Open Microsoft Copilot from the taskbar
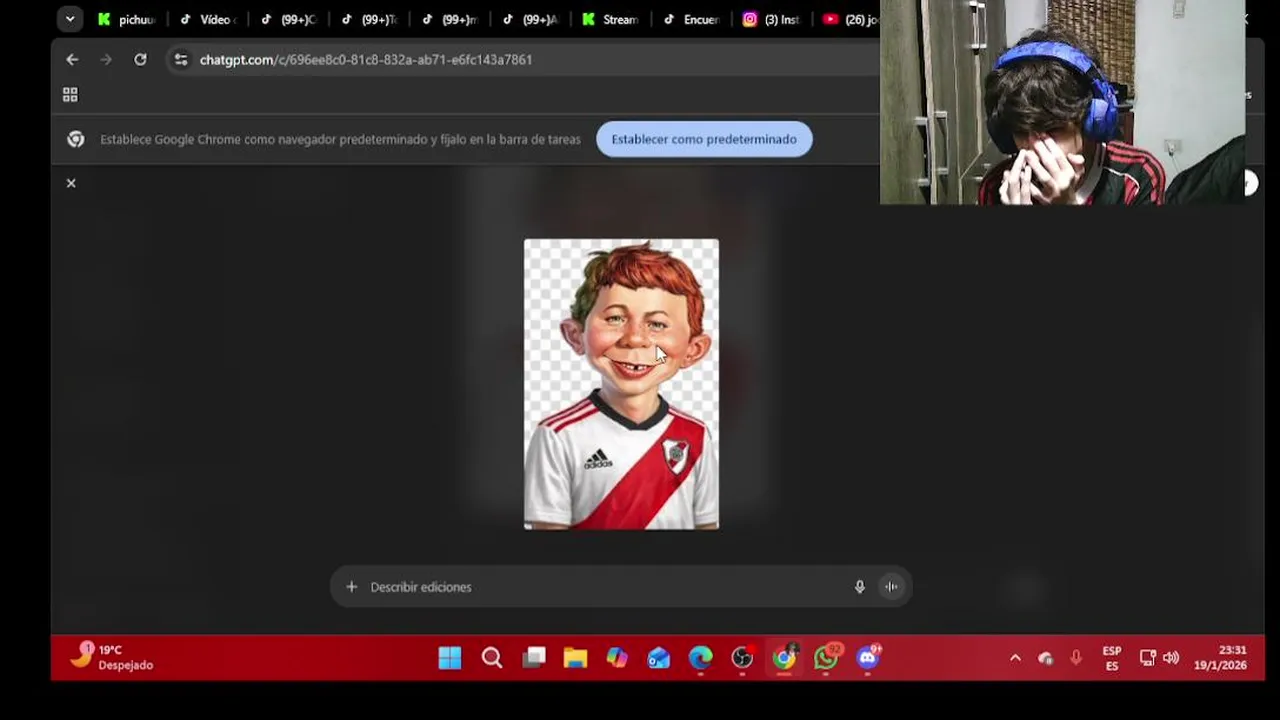 click(617, 657)
